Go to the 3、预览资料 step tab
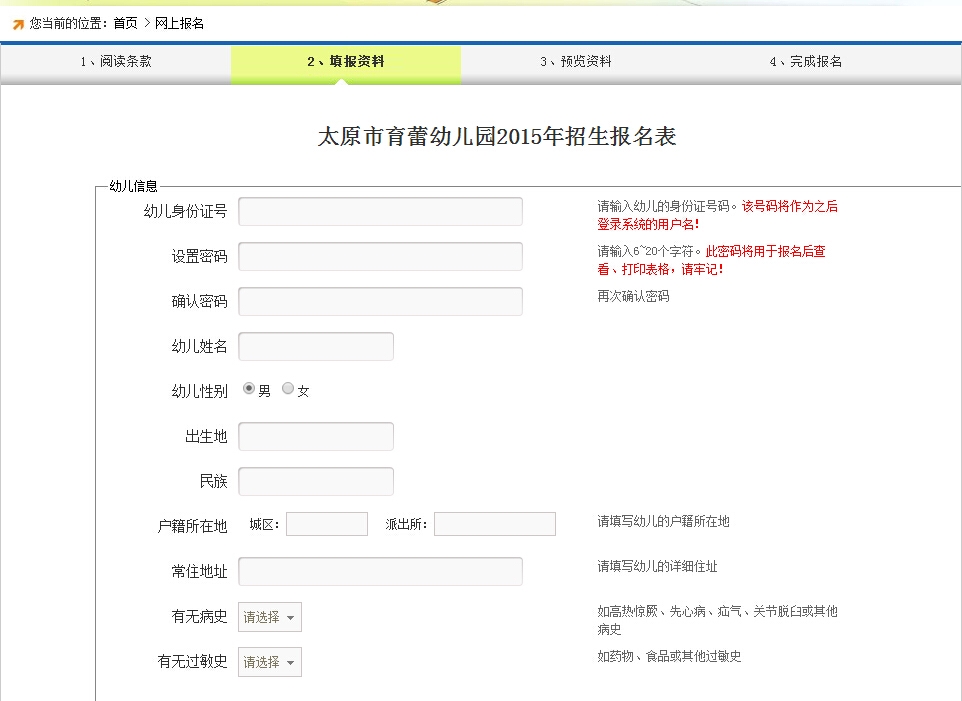This screenshot has width=962, height=701. [577, 63]
